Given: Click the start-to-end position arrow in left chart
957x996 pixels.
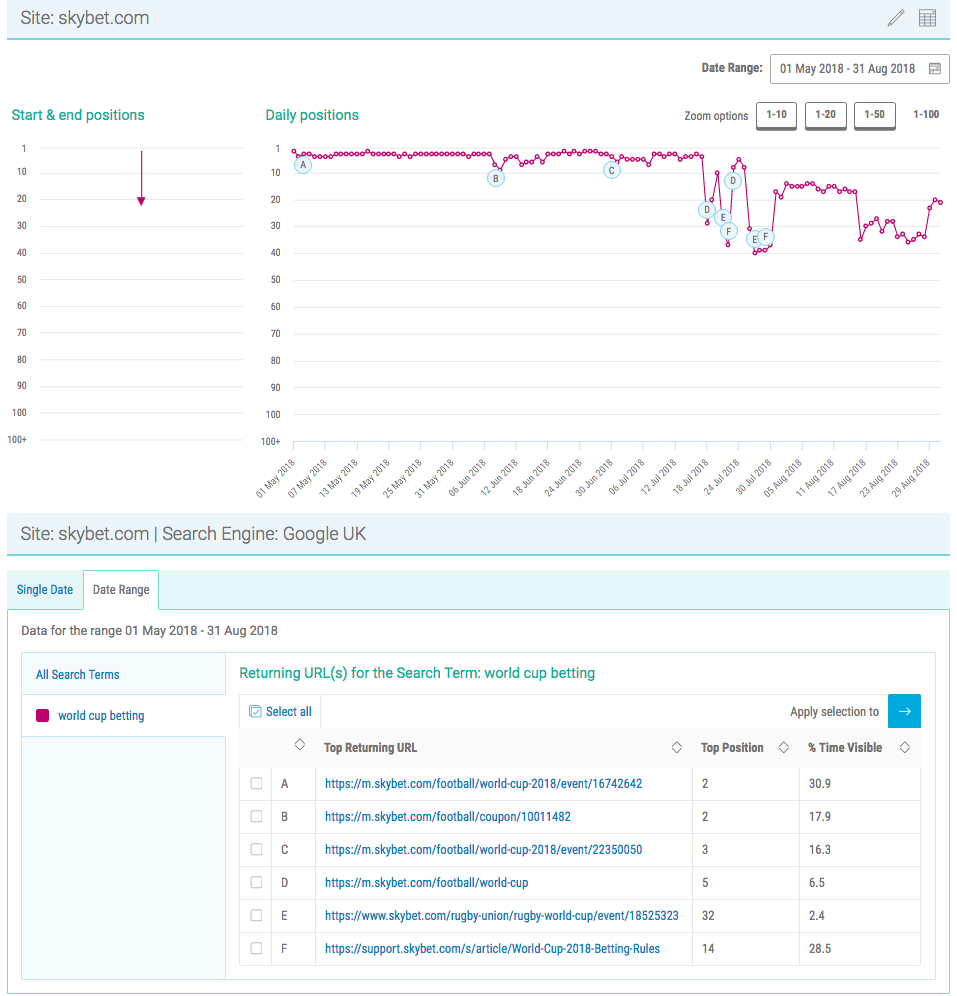Looking at the screenshot, I should point(141,178).
